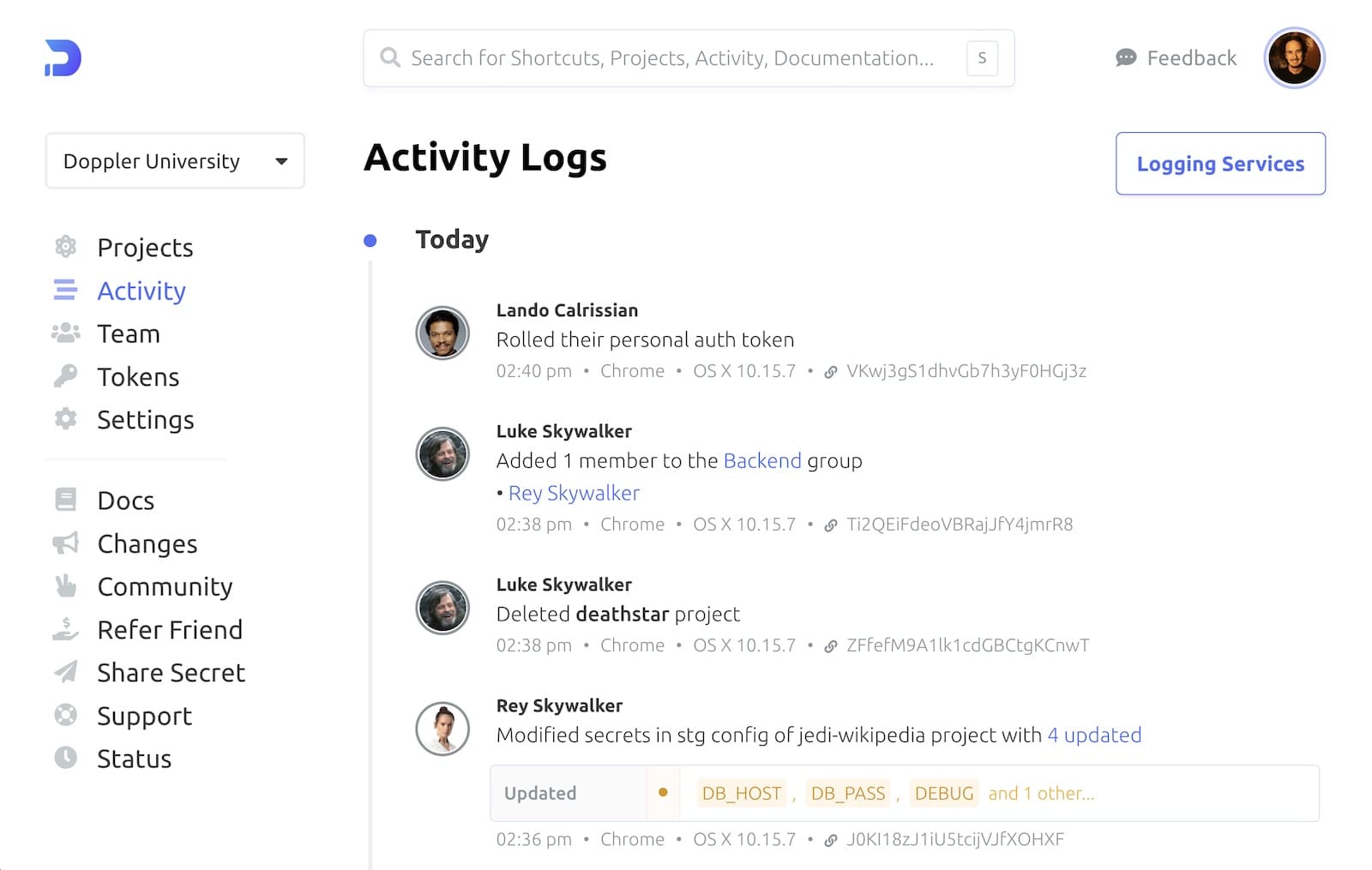Screen dimensions: 1372x870
Task: Click link icon beside ZFfefM9A1lk1cdGBCtgKCnwT
Action: coord(830,646)
